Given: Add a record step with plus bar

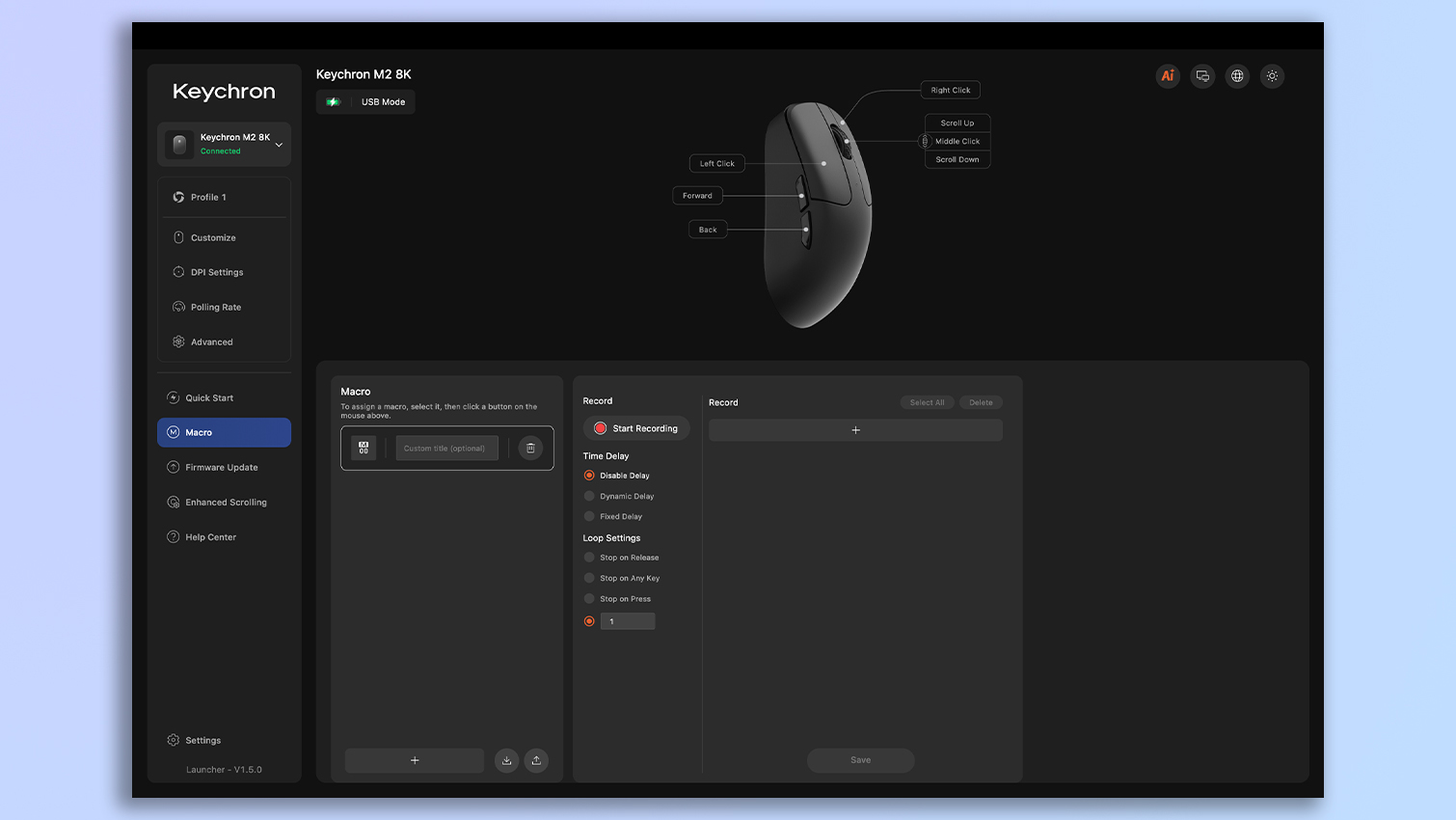Looking at the screenshot, I should tap(855, 430).
